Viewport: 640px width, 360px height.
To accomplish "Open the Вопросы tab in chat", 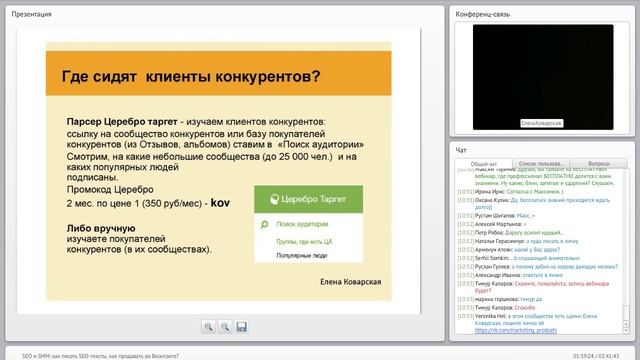I will (x=599, y=164).
